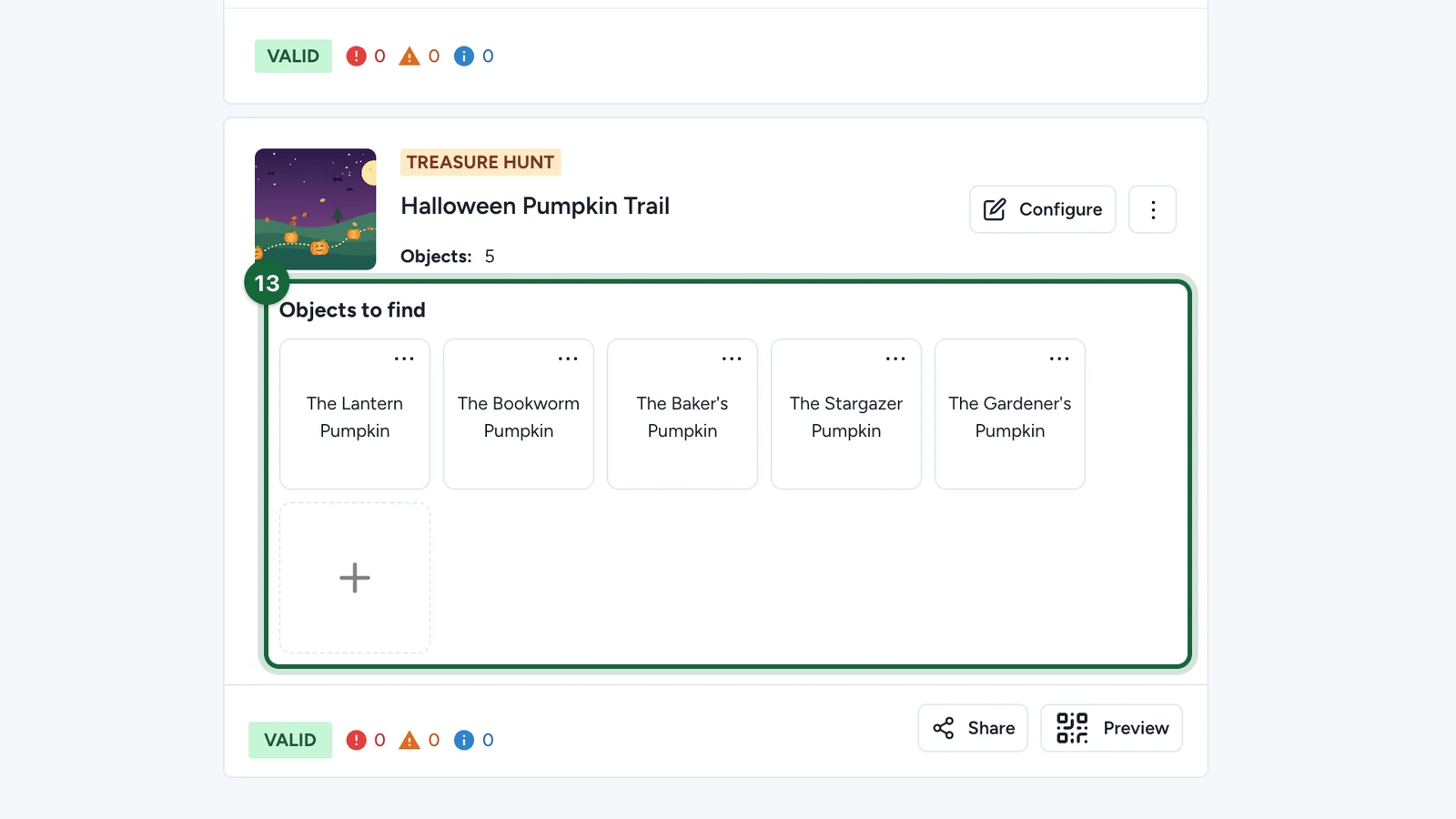The width and height of the screenshot is (1456, 819).
Task: Click the orange warning icon on the upper card
Action: point(410,56)
